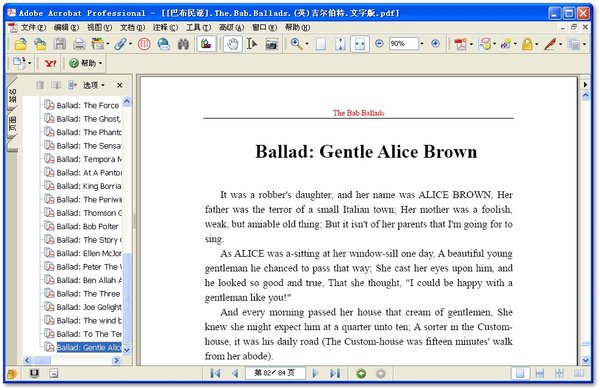
Task: Open the Create PDF dropdown arrow
Action: pyautogui.click(x=471, y=44)
